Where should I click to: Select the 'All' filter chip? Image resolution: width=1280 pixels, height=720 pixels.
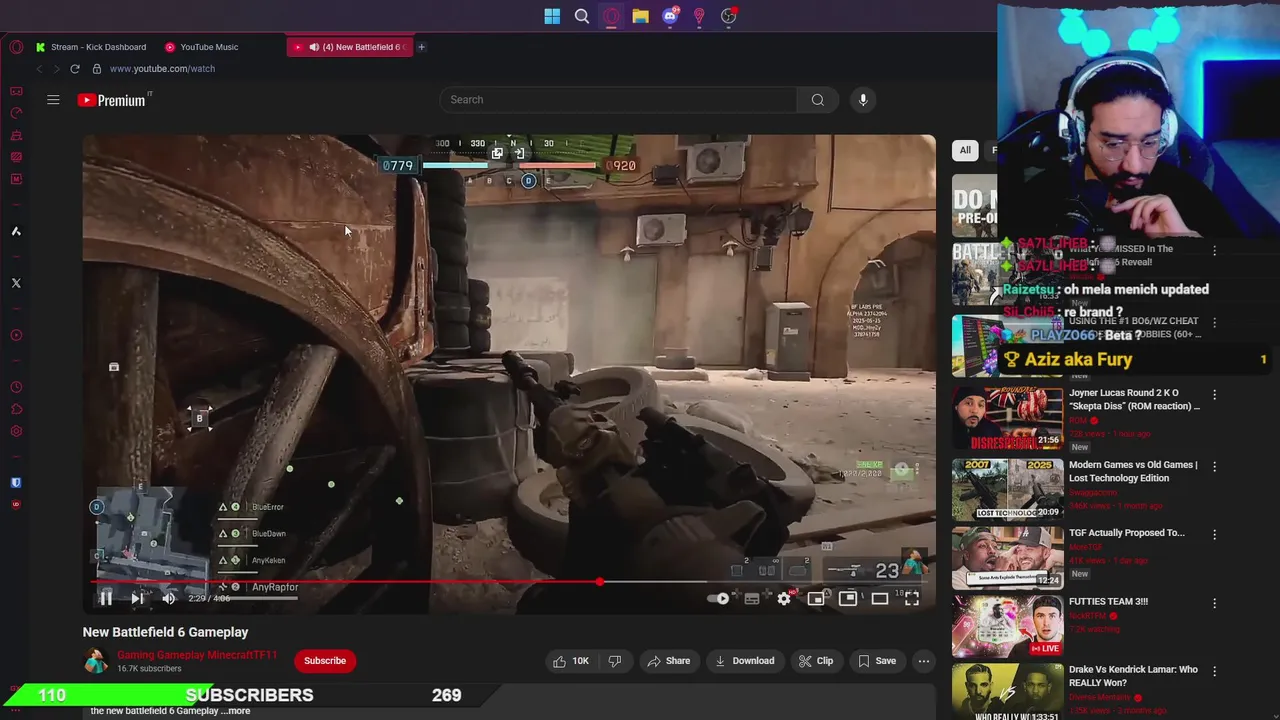point(965,150)
